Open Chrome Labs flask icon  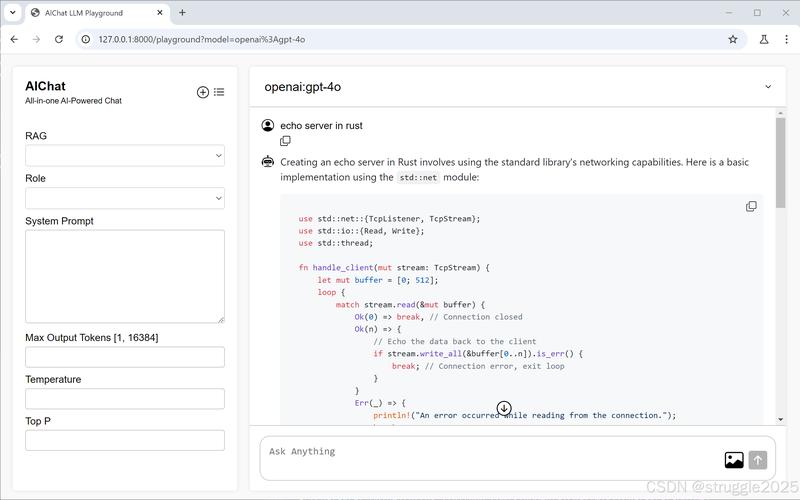(764, 39)
